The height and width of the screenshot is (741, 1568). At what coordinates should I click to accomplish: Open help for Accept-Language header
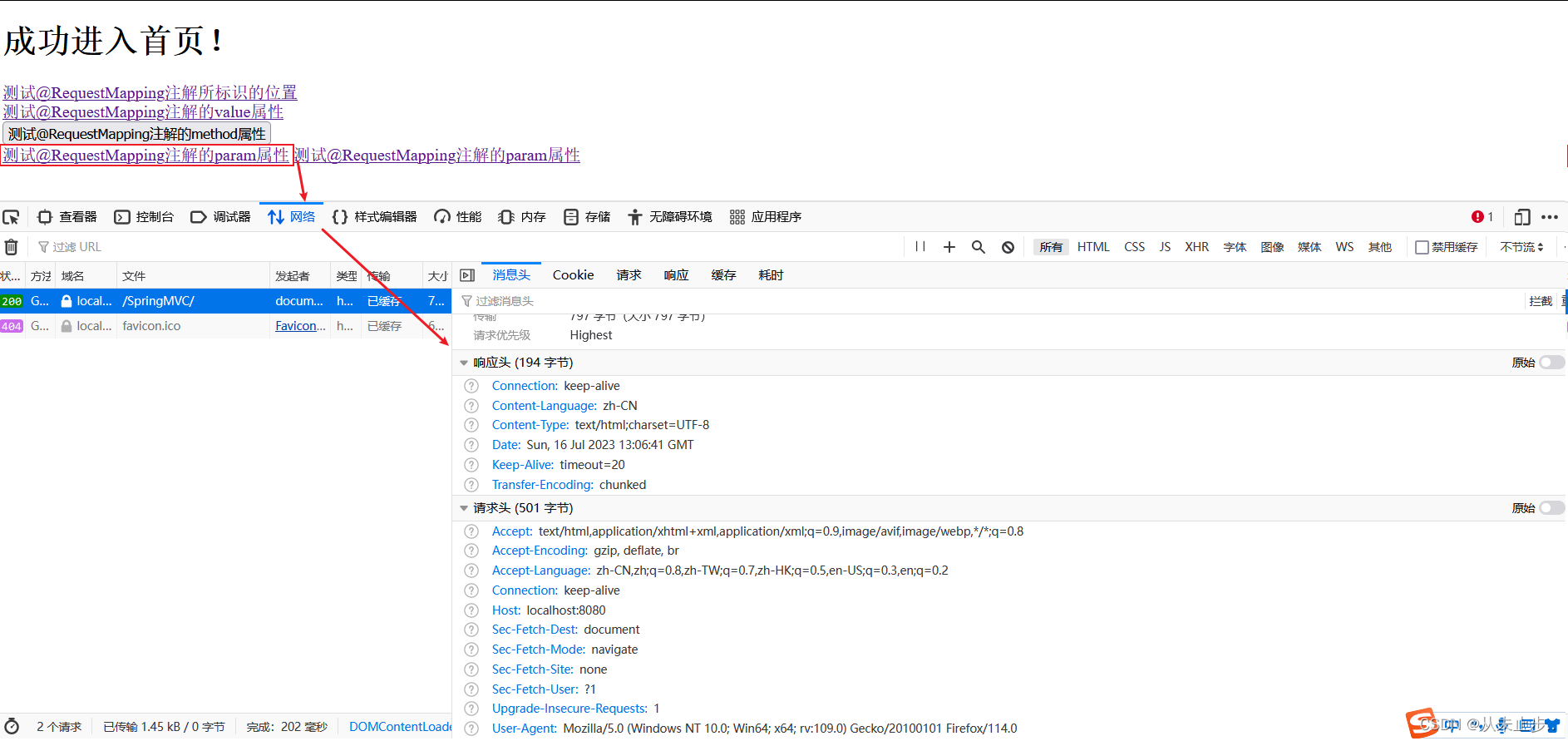471,571
